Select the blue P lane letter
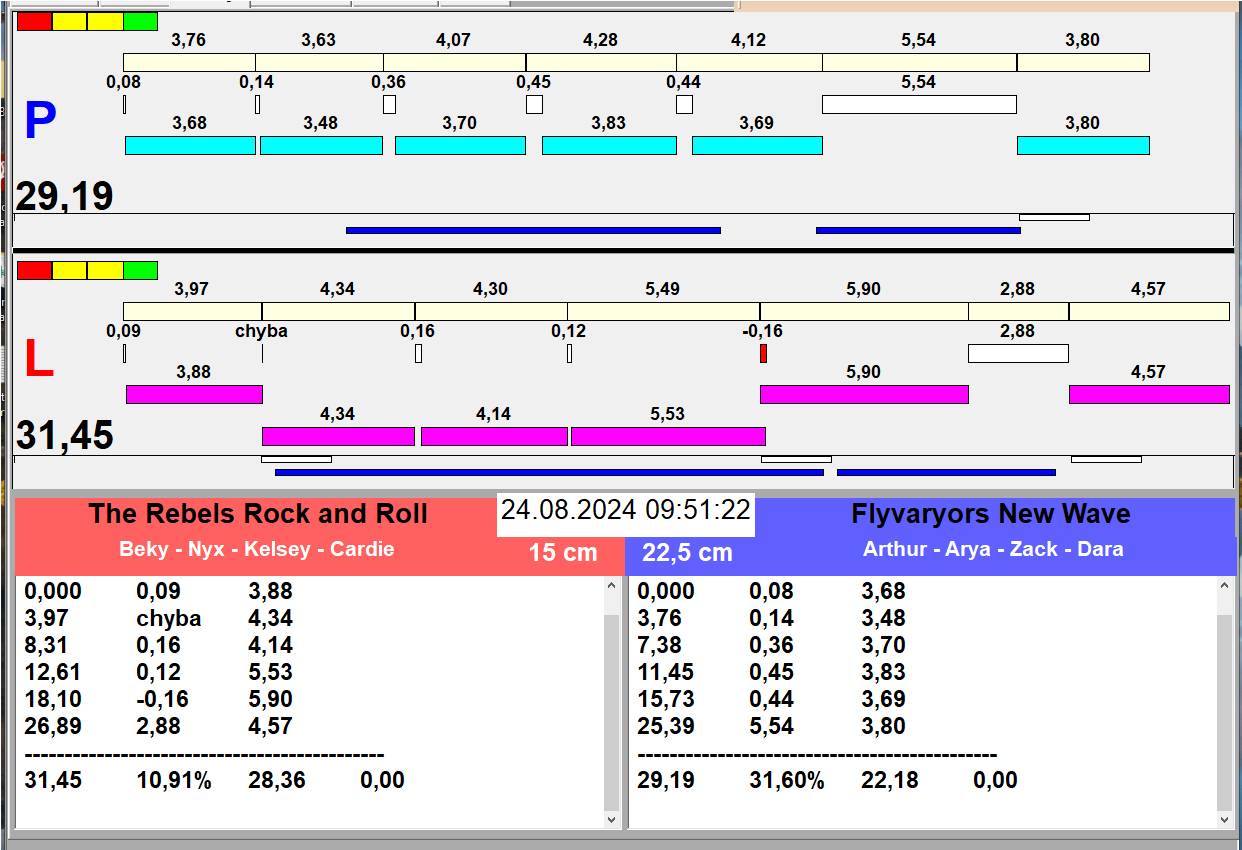The height and width of the screenshot is (850, 1242). 39,122
